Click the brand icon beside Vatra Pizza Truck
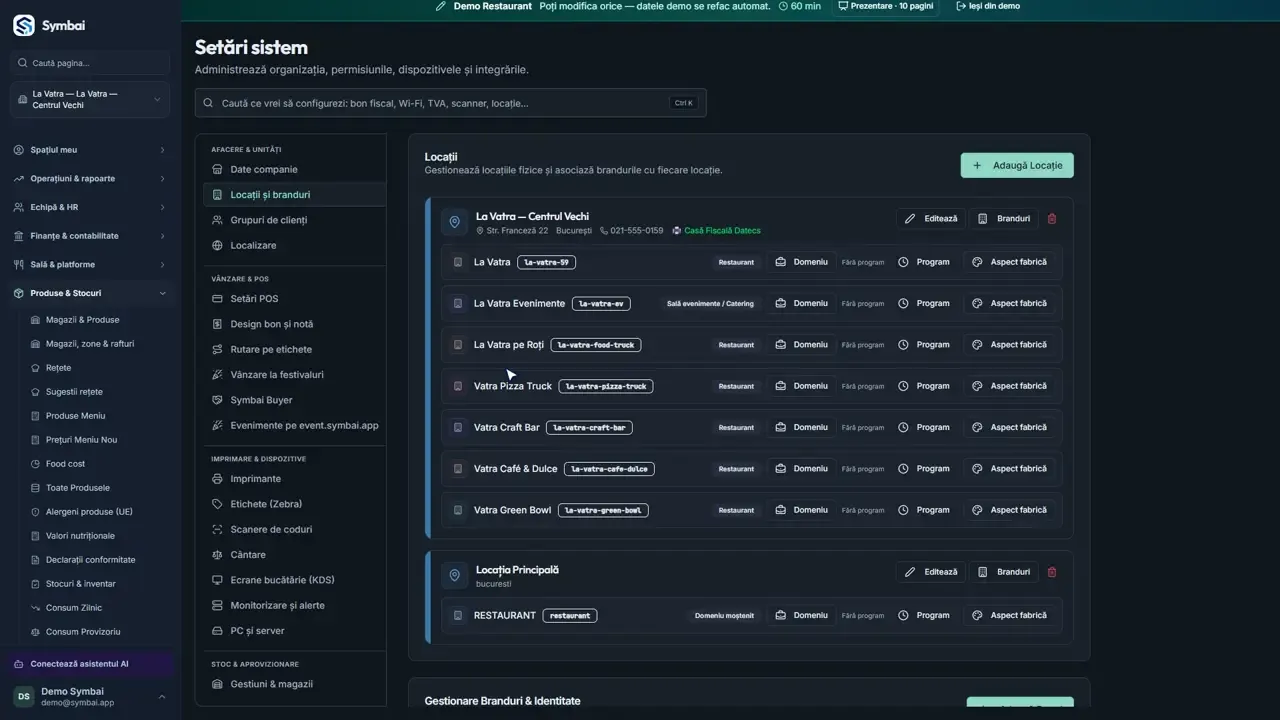 pos(457,386)
